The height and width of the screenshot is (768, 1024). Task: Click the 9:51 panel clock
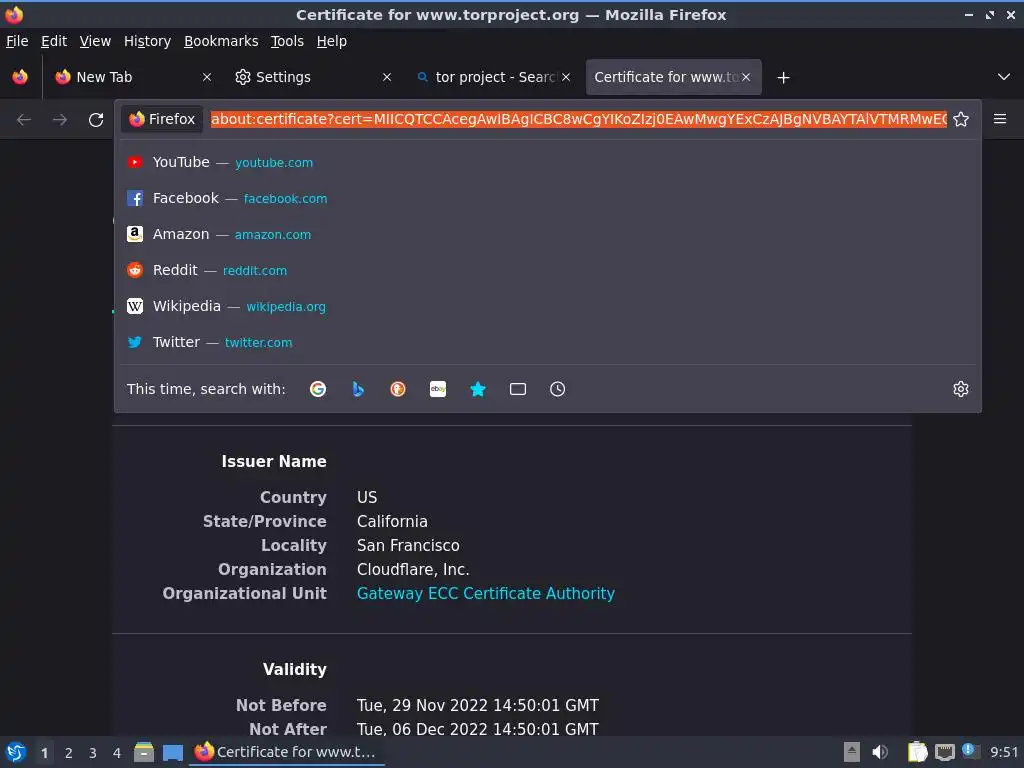point(1004,752)
